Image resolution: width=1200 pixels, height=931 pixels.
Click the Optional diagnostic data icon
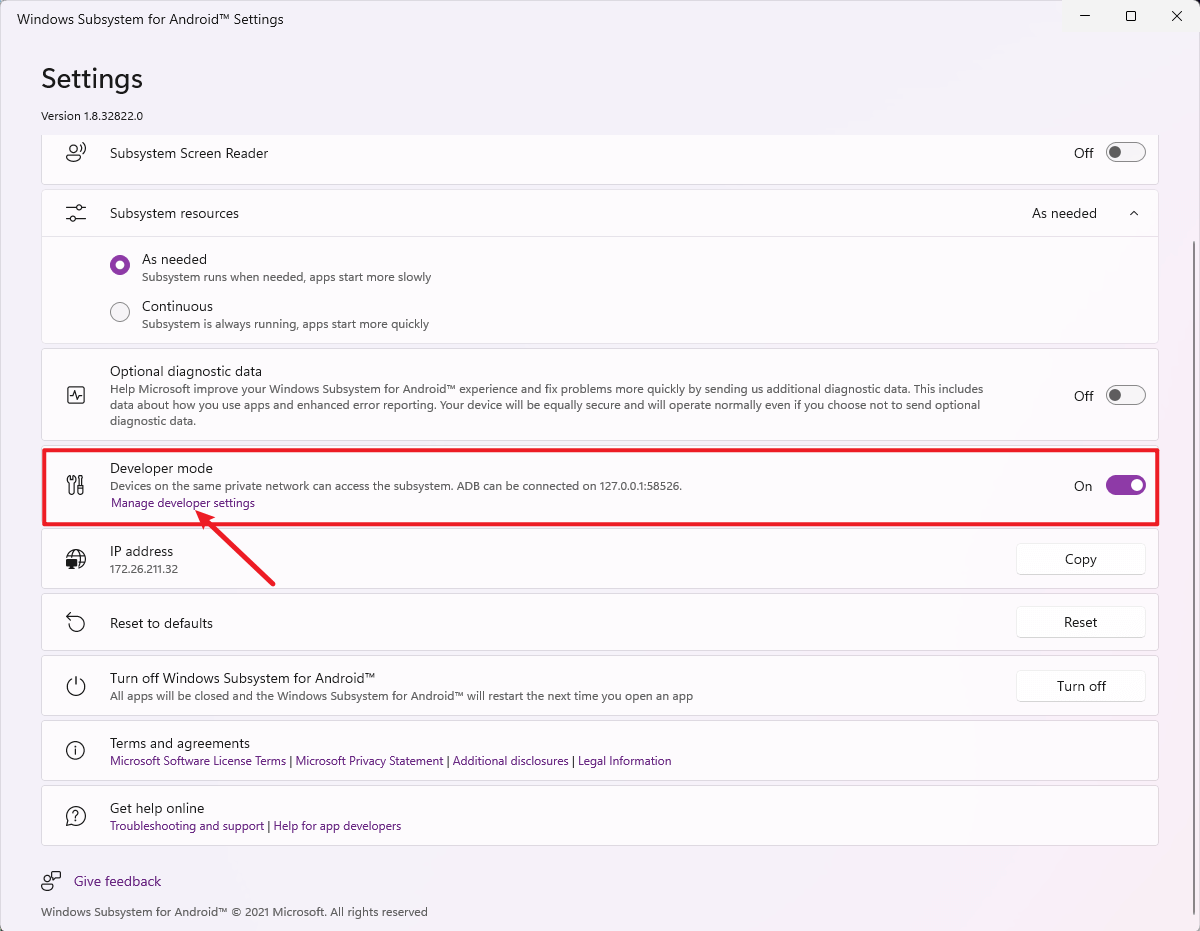(76, 395)
